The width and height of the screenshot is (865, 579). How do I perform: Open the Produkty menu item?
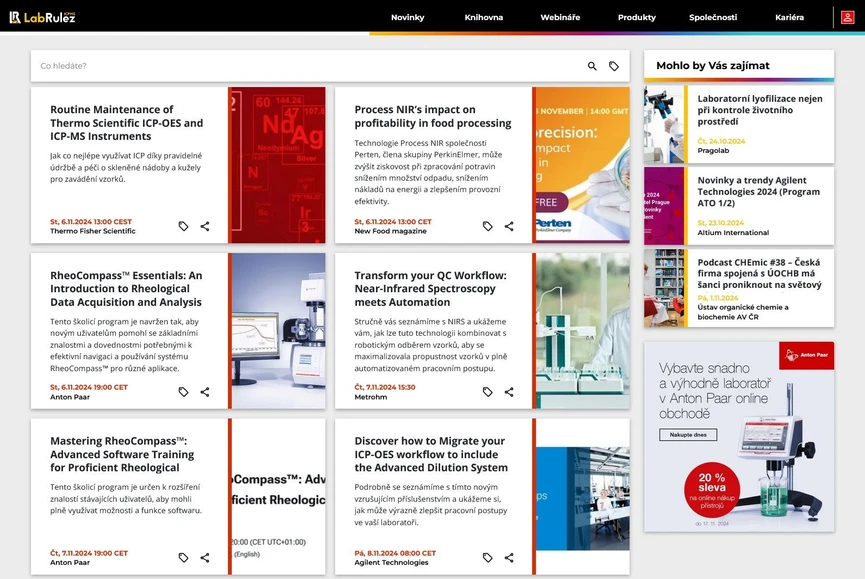point(637,17)
